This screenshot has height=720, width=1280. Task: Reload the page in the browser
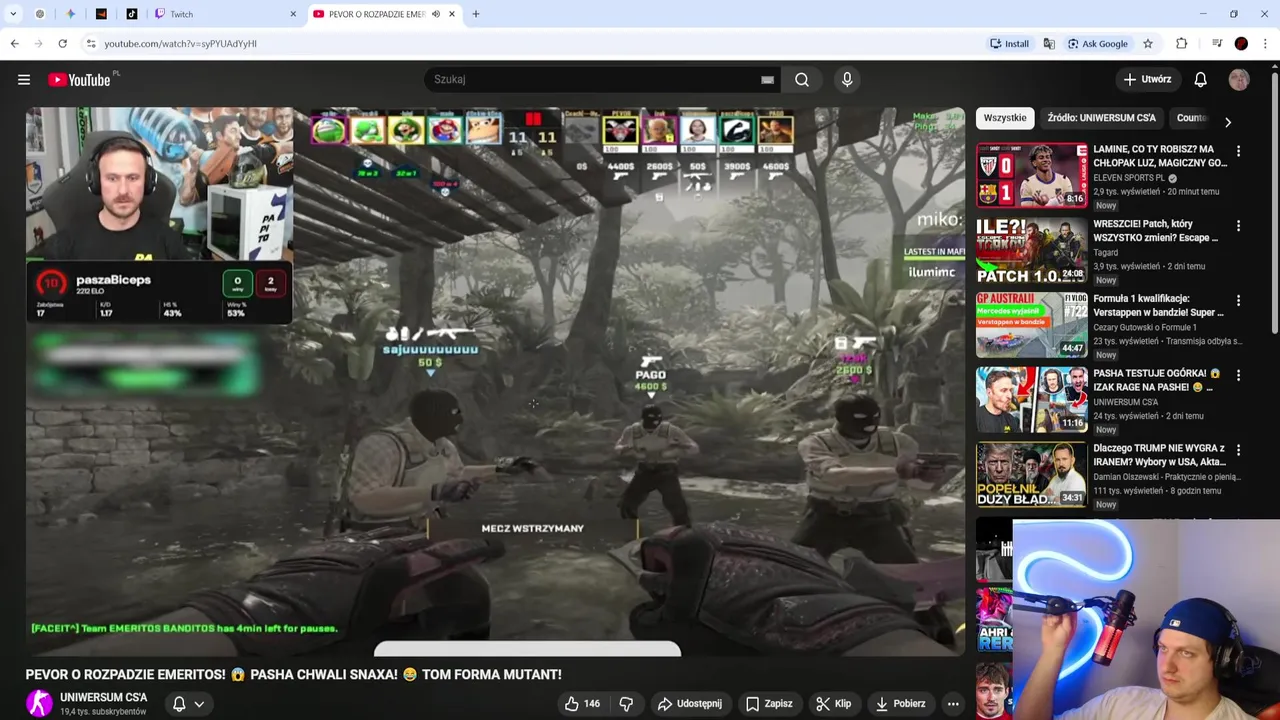coord(62,44)
